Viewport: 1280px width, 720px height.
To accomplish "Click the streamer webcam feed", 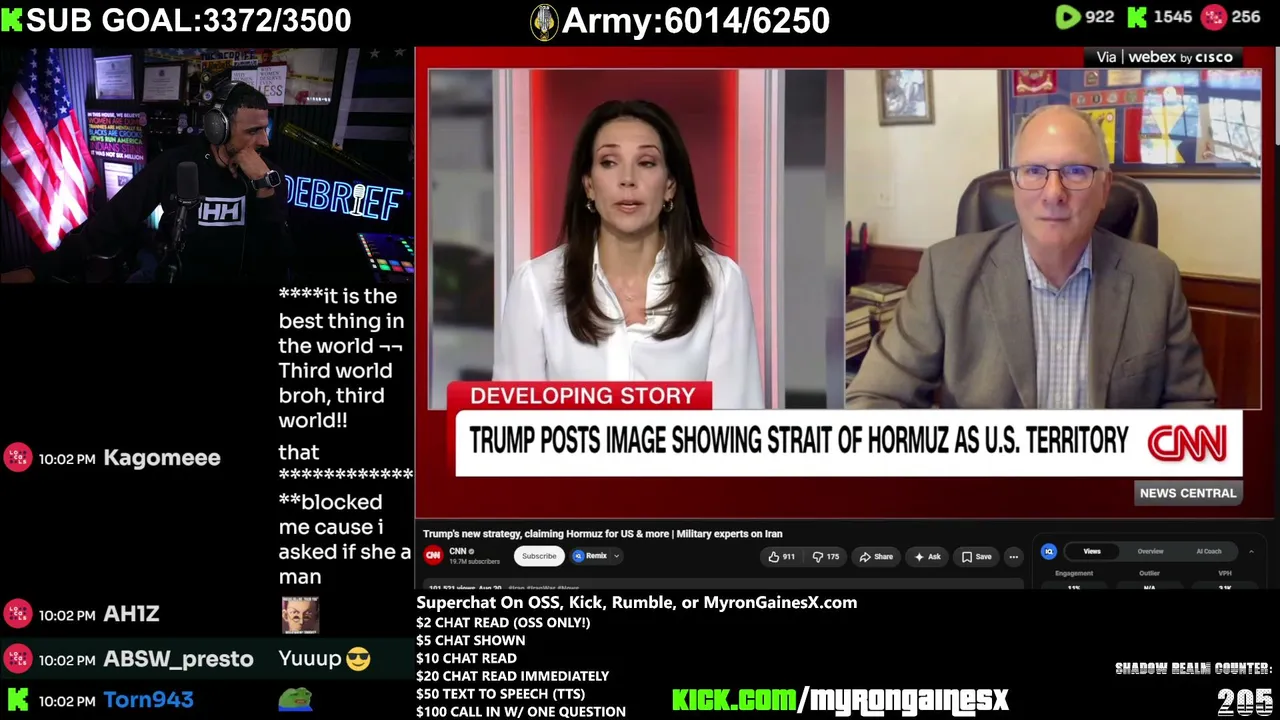I will 207,166.
